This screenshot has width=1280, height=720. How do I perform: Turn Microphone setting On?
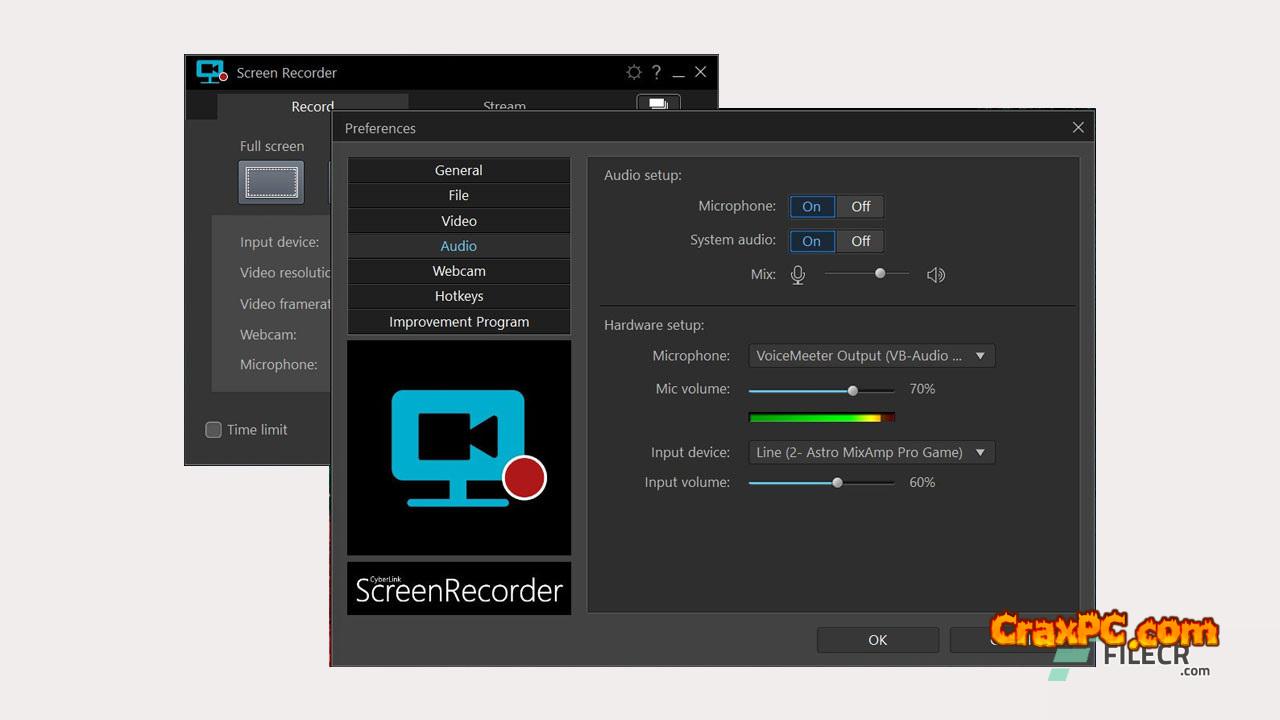[x=811, y=206]
